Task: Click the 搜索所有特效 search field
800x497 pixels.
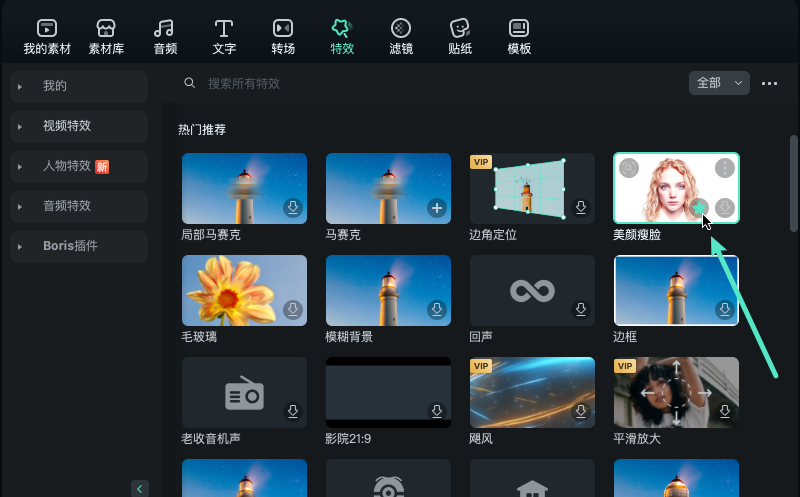Action: coord(244,83)
